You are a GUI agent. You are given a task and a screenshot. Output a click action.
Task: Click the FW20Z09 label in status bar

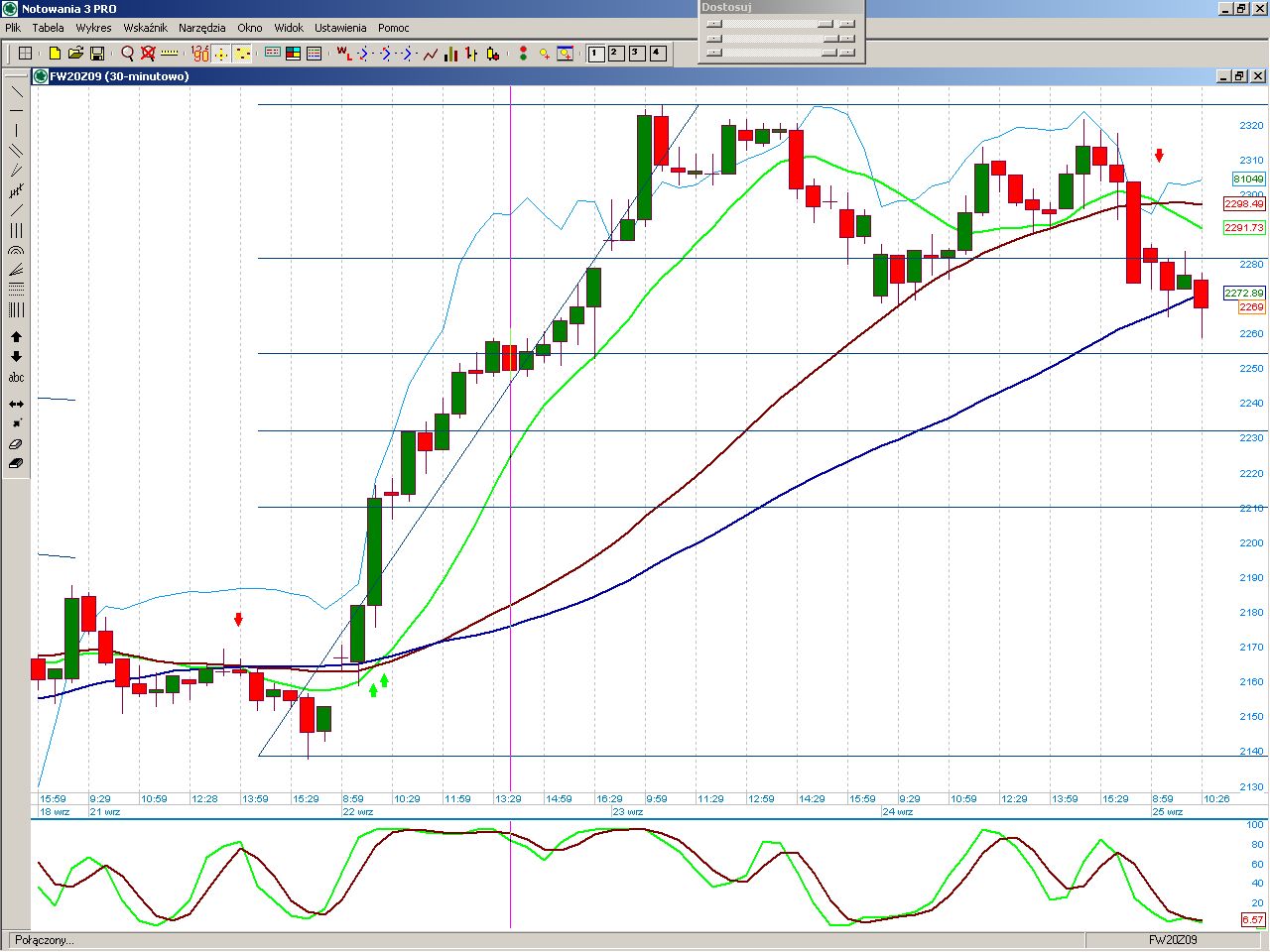point(1173,940)
